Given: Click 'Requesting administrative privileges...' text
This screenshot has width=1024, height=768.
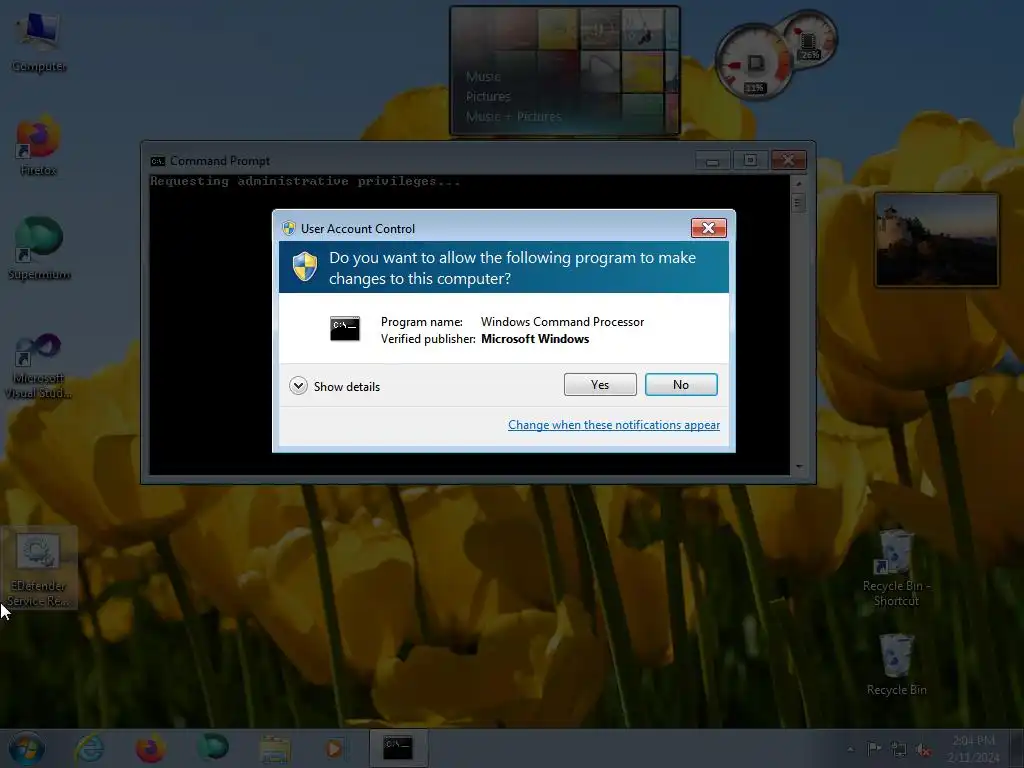Looking at the screenshot, I should 305,182.
